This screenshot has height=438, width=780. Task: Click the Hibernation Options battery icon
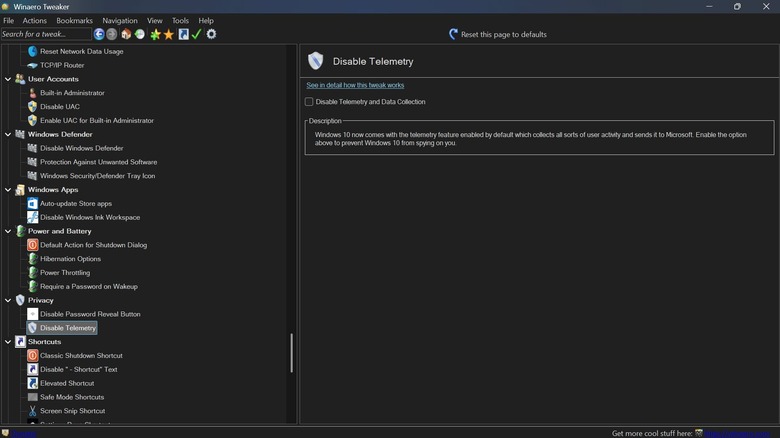pyautogui.click(x=32, y=259)
